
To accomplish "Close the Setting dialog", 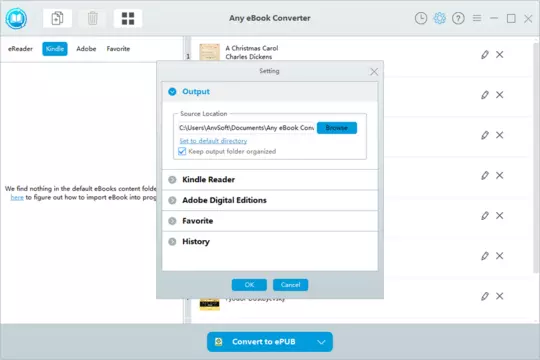I will click(x=374, y=72).
